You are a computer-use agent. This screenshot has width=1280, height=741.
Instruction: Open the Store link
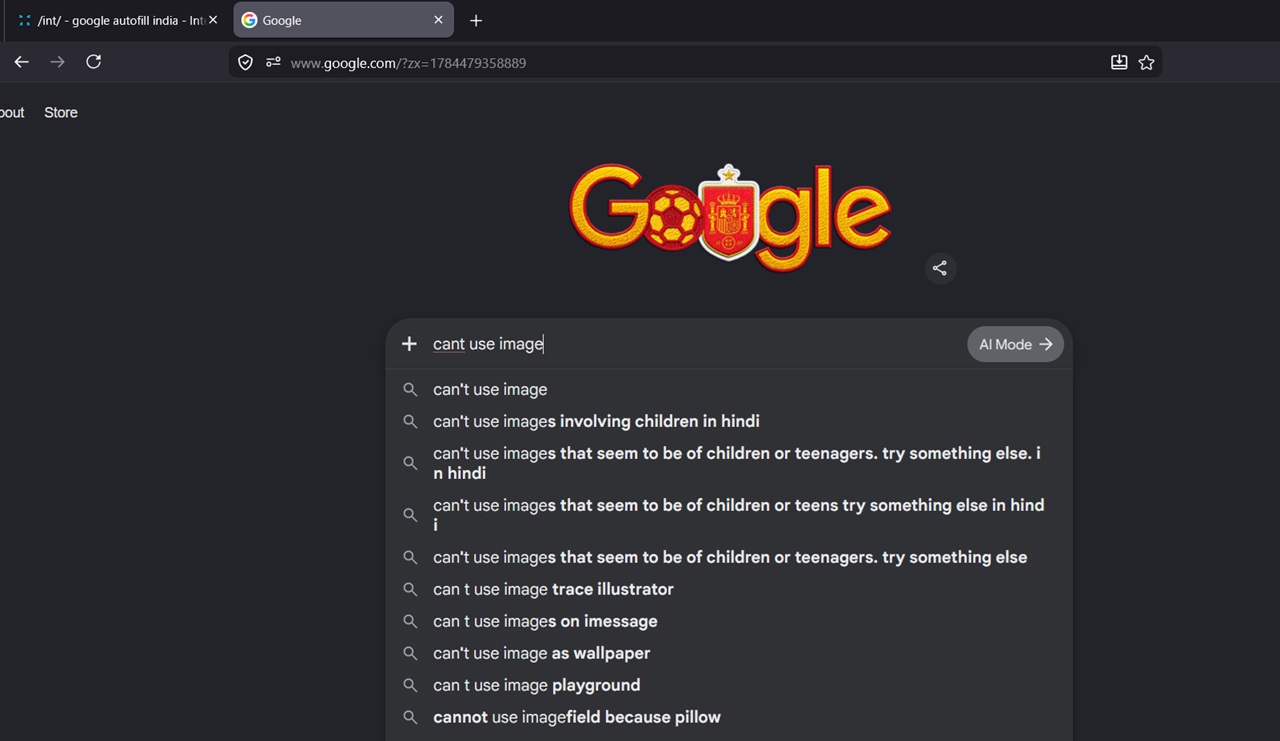61,113
